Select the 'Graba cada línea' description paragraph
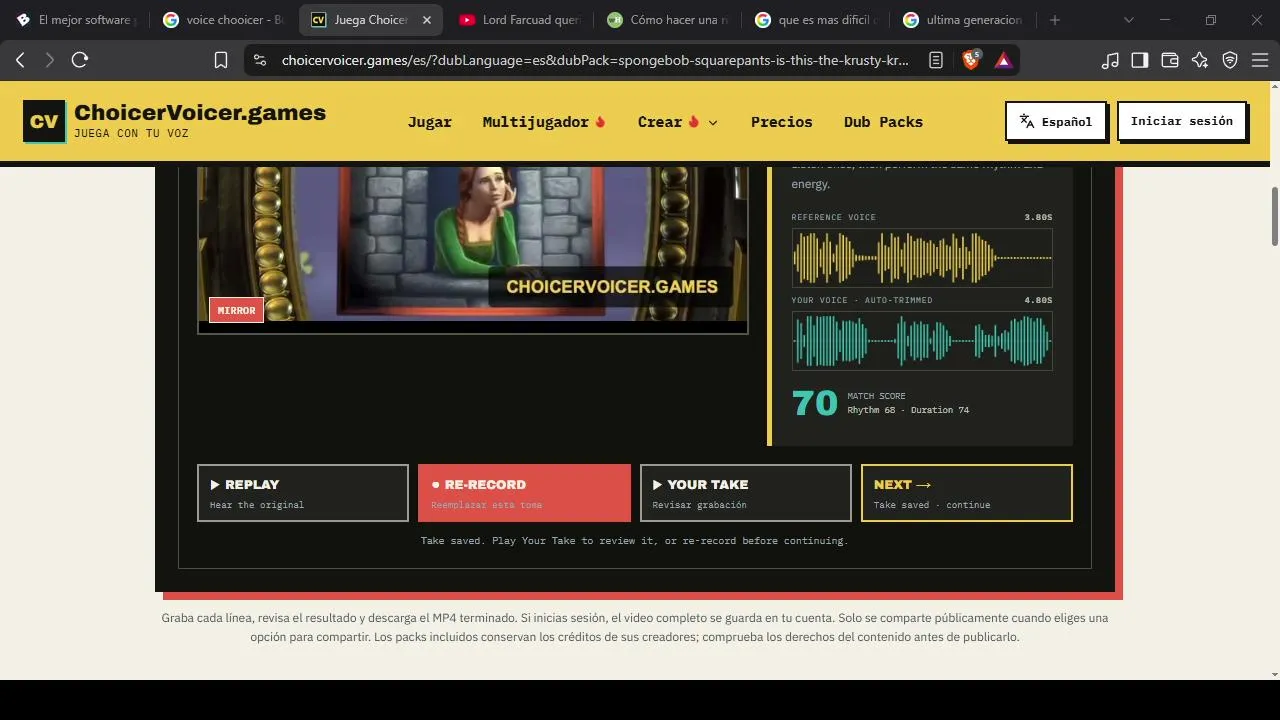The width and height of the screenshot is (1280, 720). pos(635,627)
